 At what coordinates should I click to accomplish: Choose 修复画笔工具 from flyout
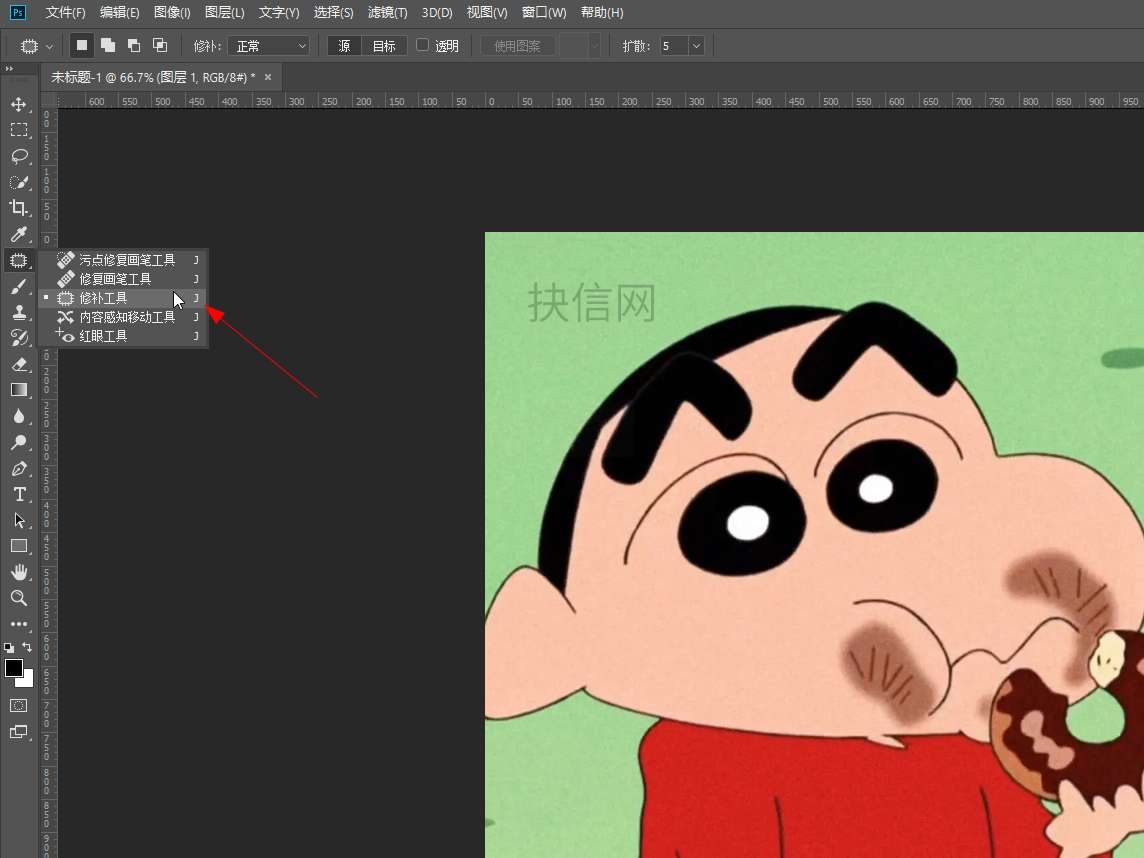(x=123, y=279)
